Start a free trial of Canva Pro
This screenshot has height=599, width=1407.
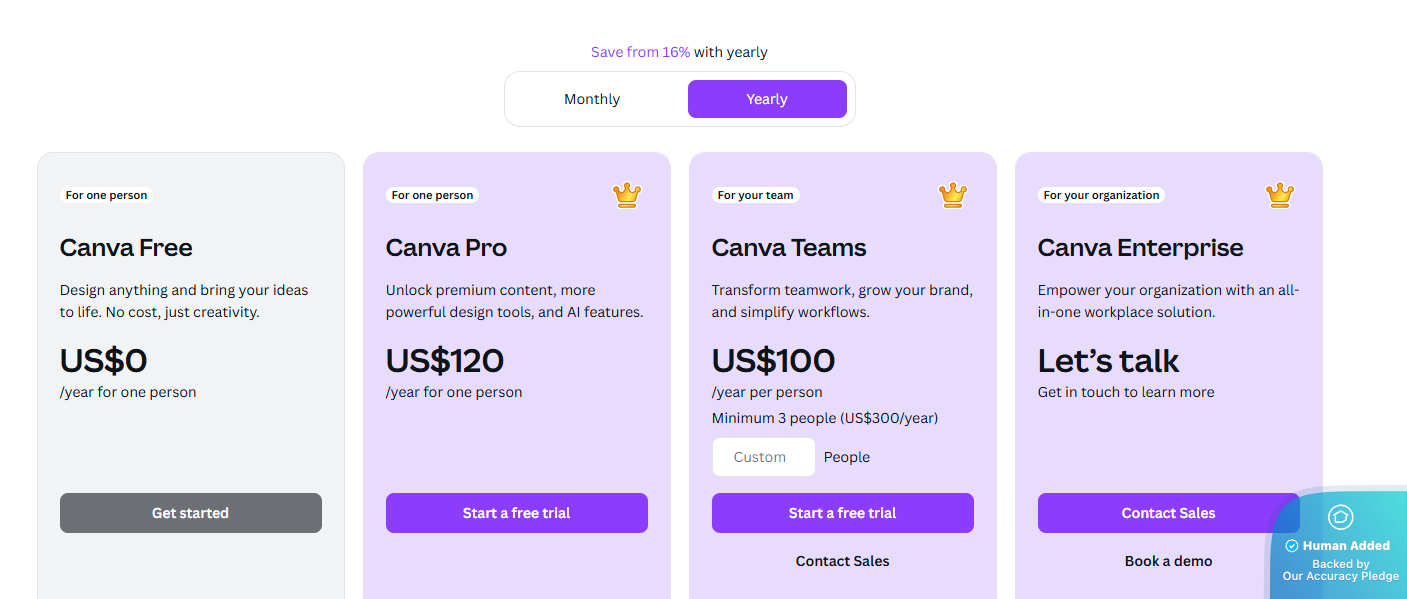[x=516, y=512]
